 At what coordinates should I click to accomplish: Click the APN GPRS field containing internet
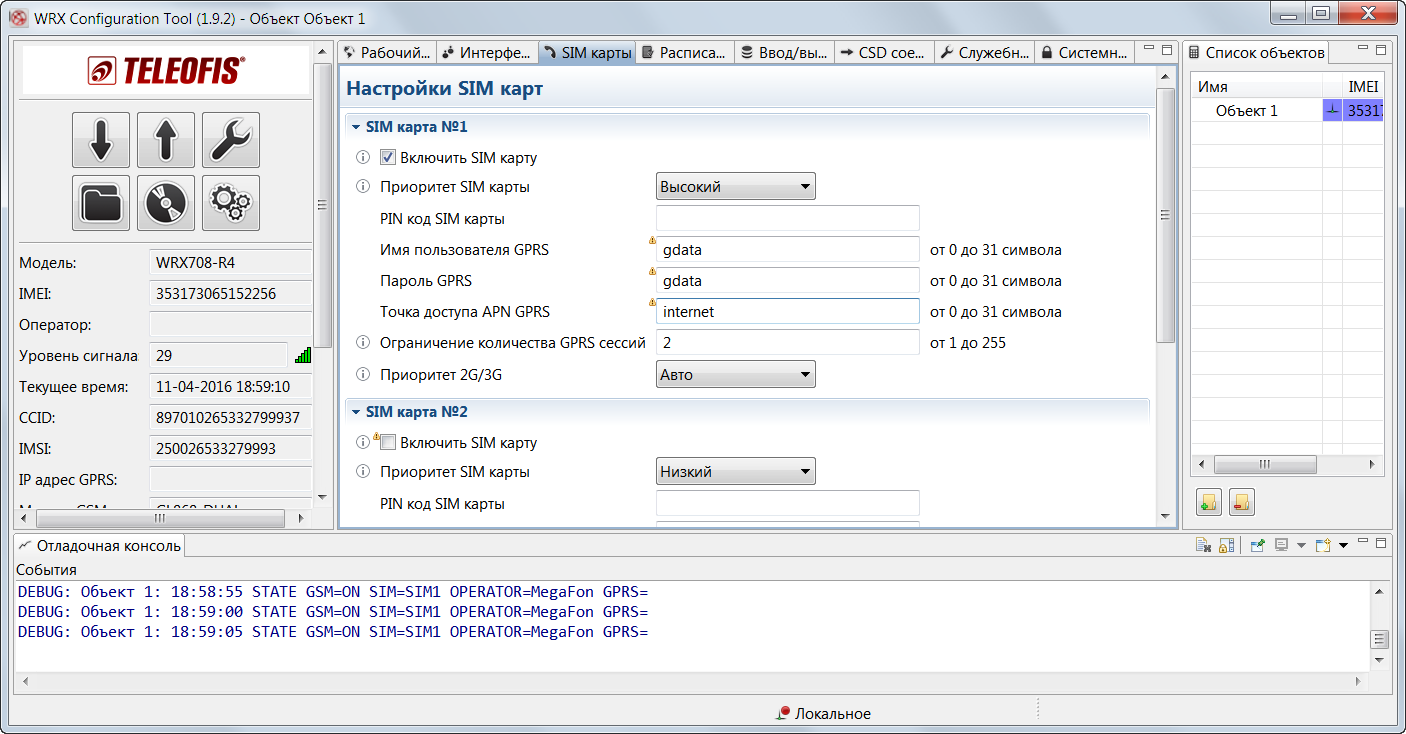point(787,311)
